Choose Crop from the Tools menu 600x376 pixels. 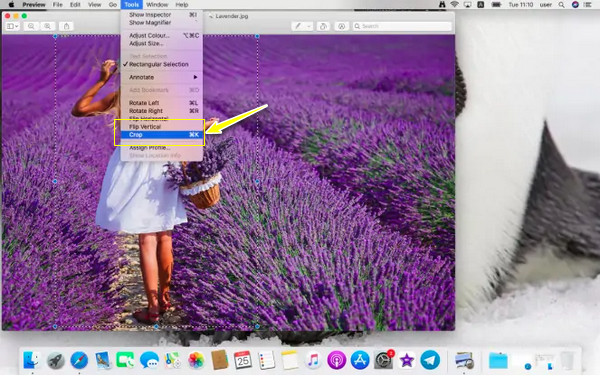tap(161, 135)
